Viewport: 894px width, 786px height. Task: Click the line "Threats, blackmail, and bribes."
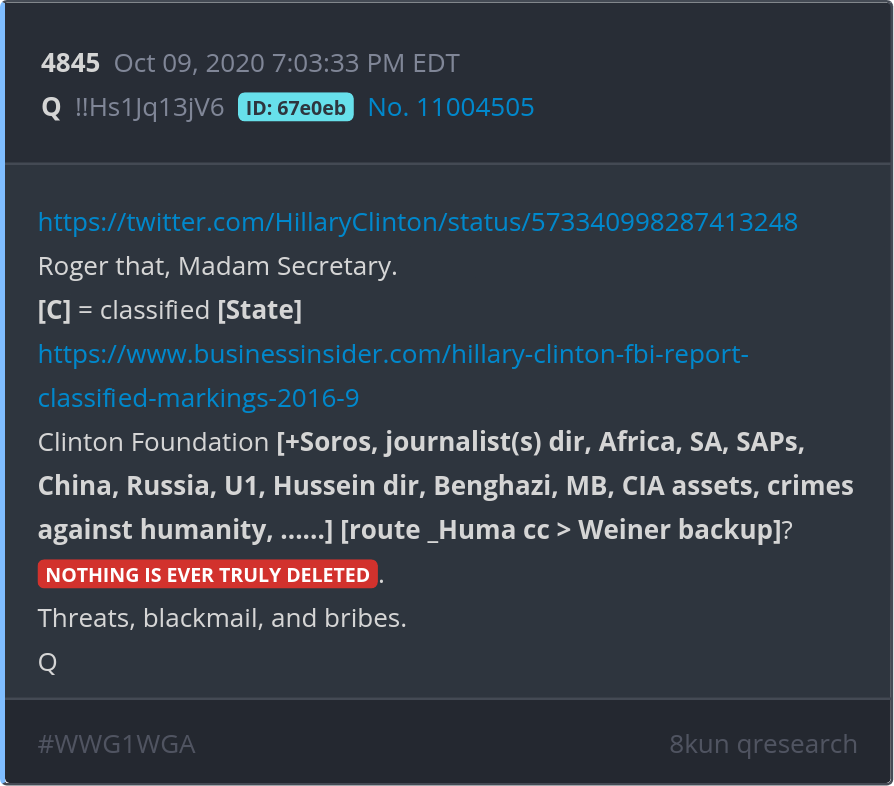(222, 618)
